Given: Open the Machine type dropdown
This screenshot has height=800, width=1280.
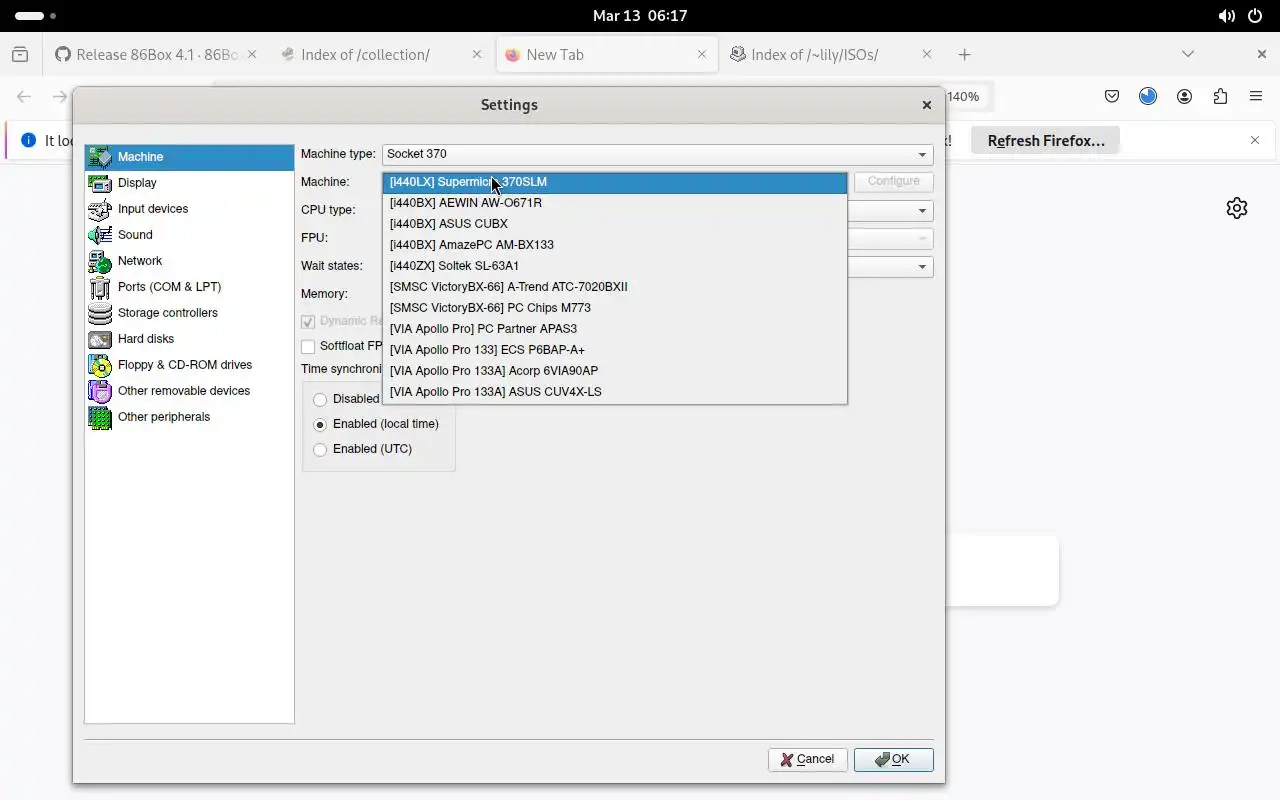Looking at the screenshot, I should (x=657, y=154).
